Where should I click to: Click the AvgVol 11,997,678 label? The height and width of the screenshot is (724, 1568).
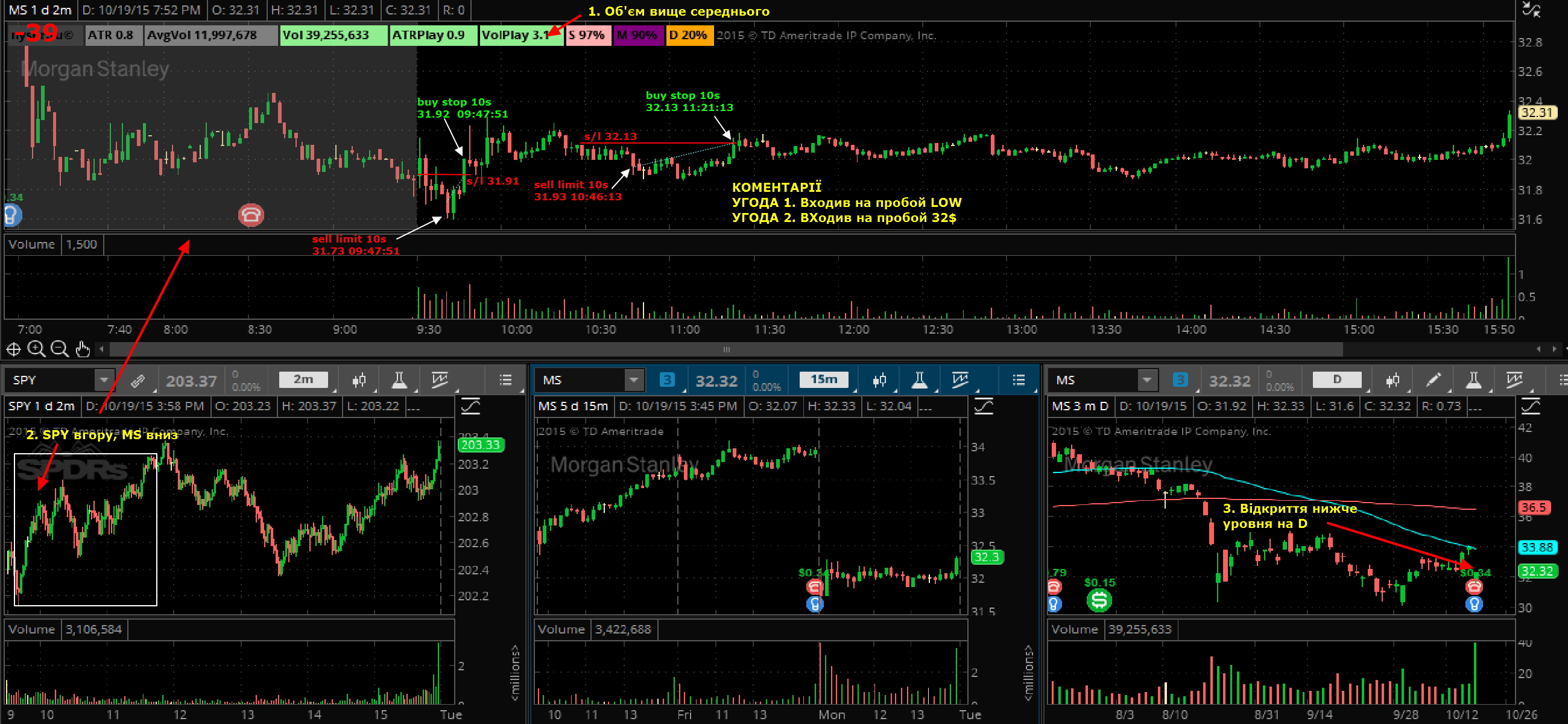[x=210, y=36]
